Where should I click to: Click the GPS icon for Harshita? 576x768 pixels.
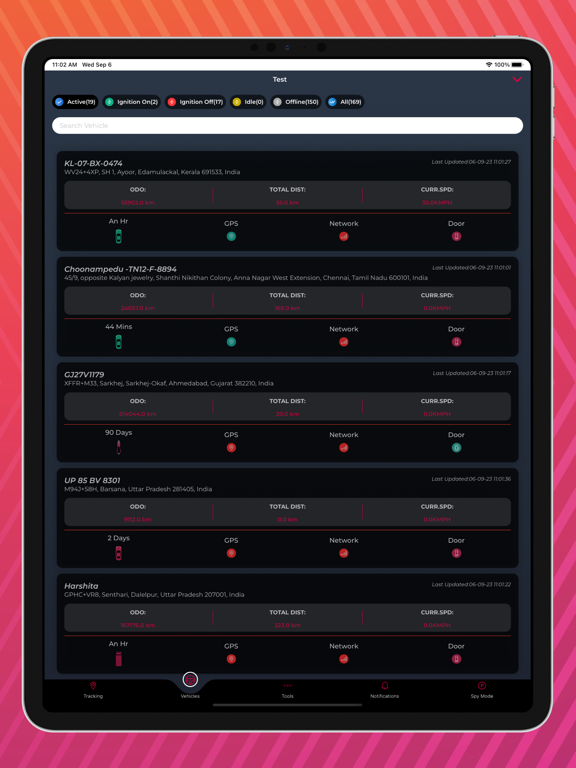click(x=231, y=659)
